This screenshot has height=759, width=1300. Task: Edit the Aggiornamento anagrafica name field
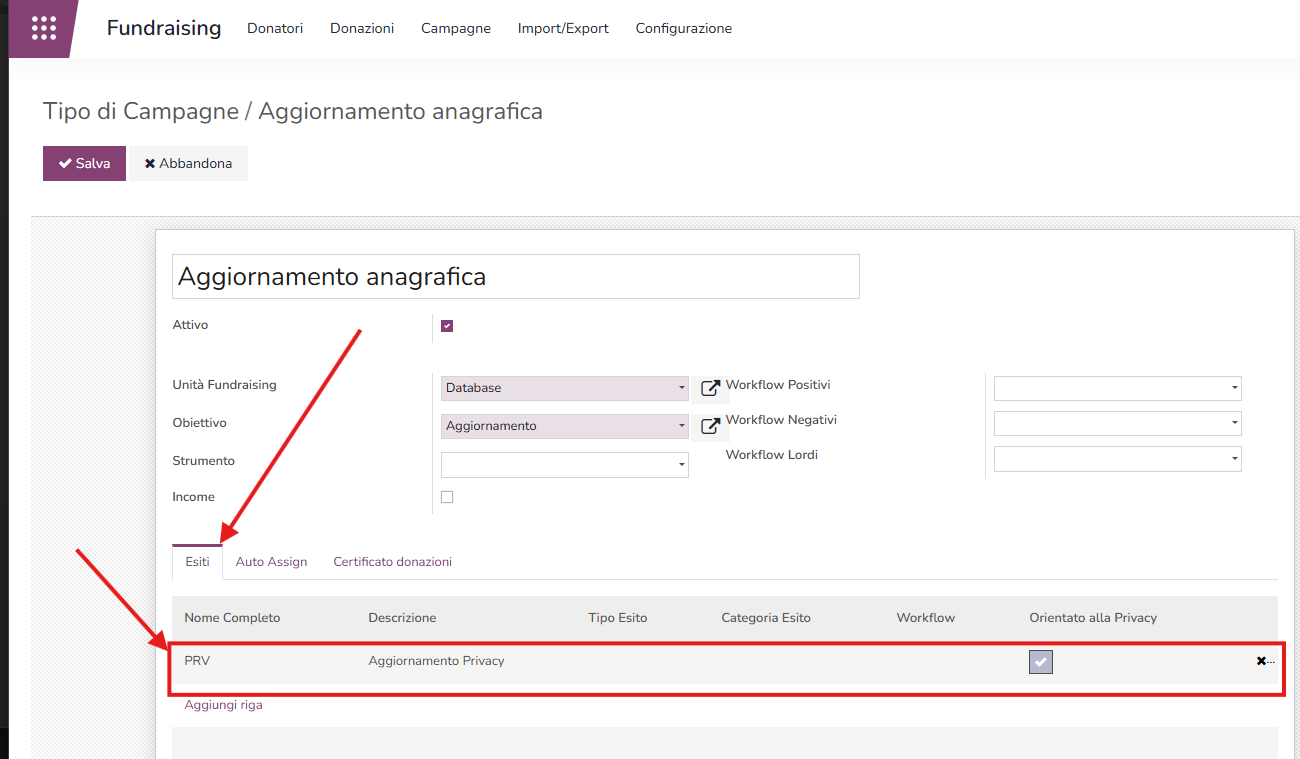(x=516, y=276)
